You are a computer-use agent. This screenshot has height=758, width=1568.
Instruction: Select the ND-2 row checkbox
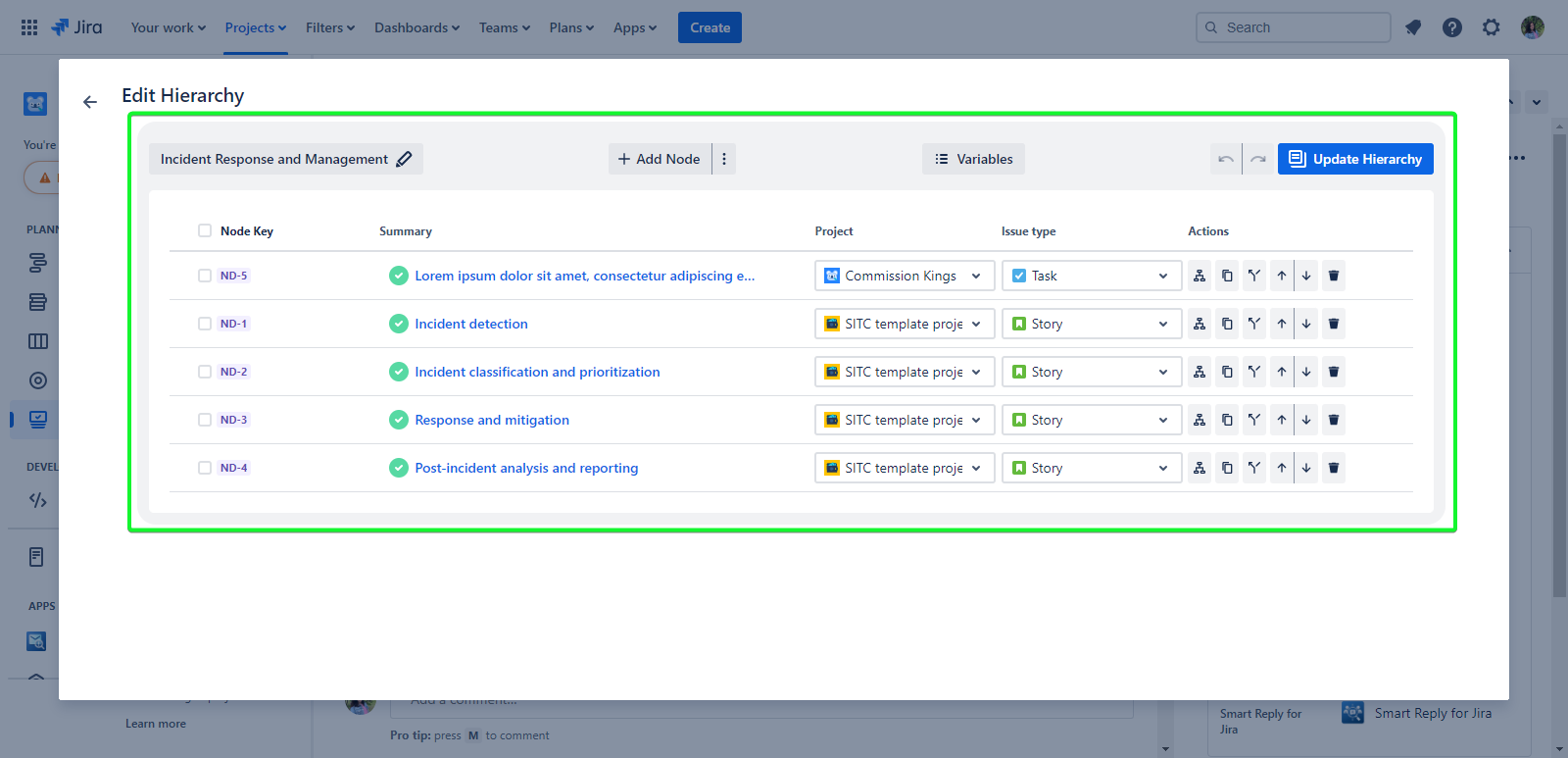pos(205,372)
